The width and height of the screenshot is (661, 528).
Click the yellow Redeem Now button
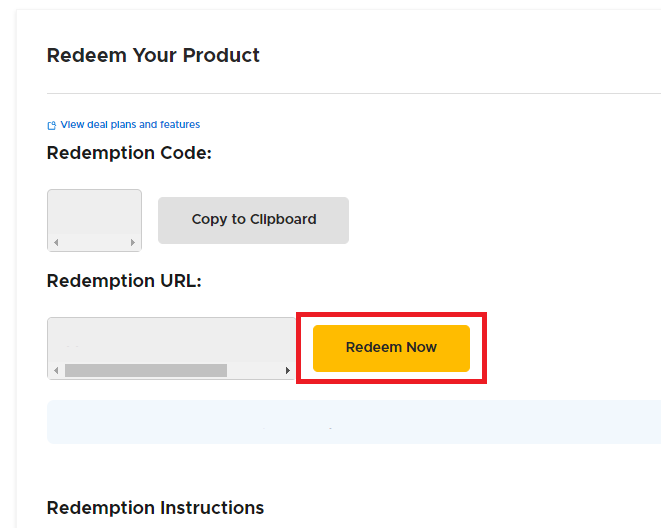pyautogui.click(x=391, y=348)
